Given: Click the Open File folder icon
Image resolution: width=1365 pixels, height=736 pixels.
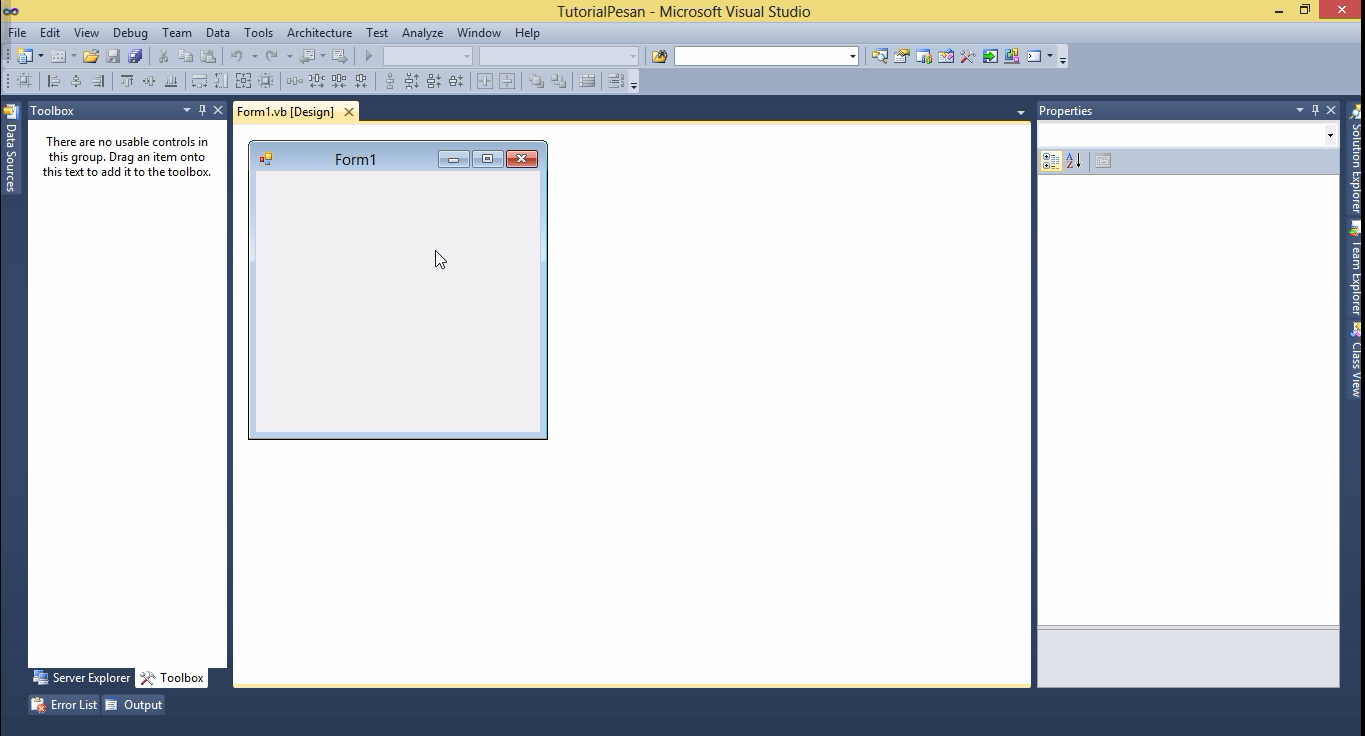Looking at the screenshot, I should [91, 56].
